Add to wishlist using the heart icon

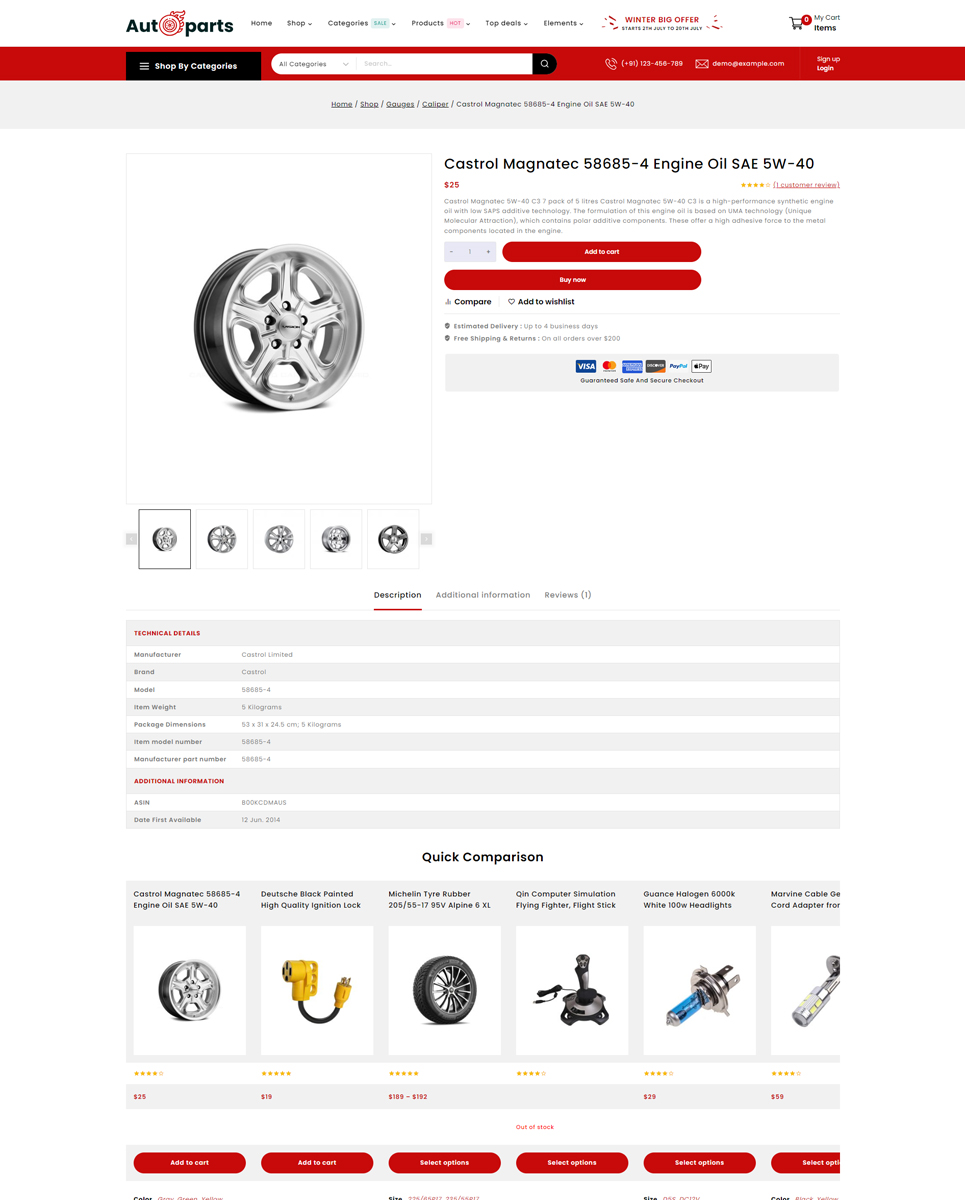(511, 302)
